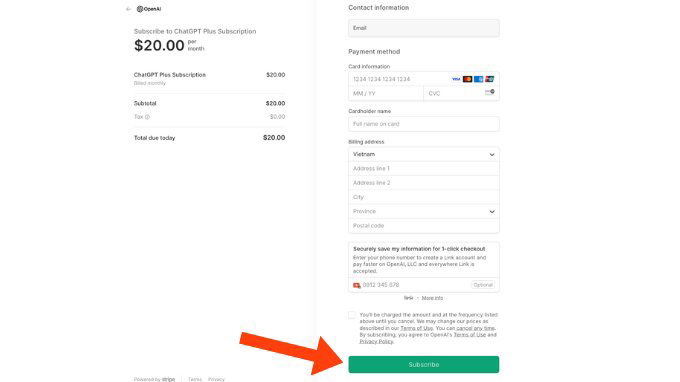This screenshot has height=382, width=680.
Task: Click the Tax info icon
Action: click(x=147, y=117)
